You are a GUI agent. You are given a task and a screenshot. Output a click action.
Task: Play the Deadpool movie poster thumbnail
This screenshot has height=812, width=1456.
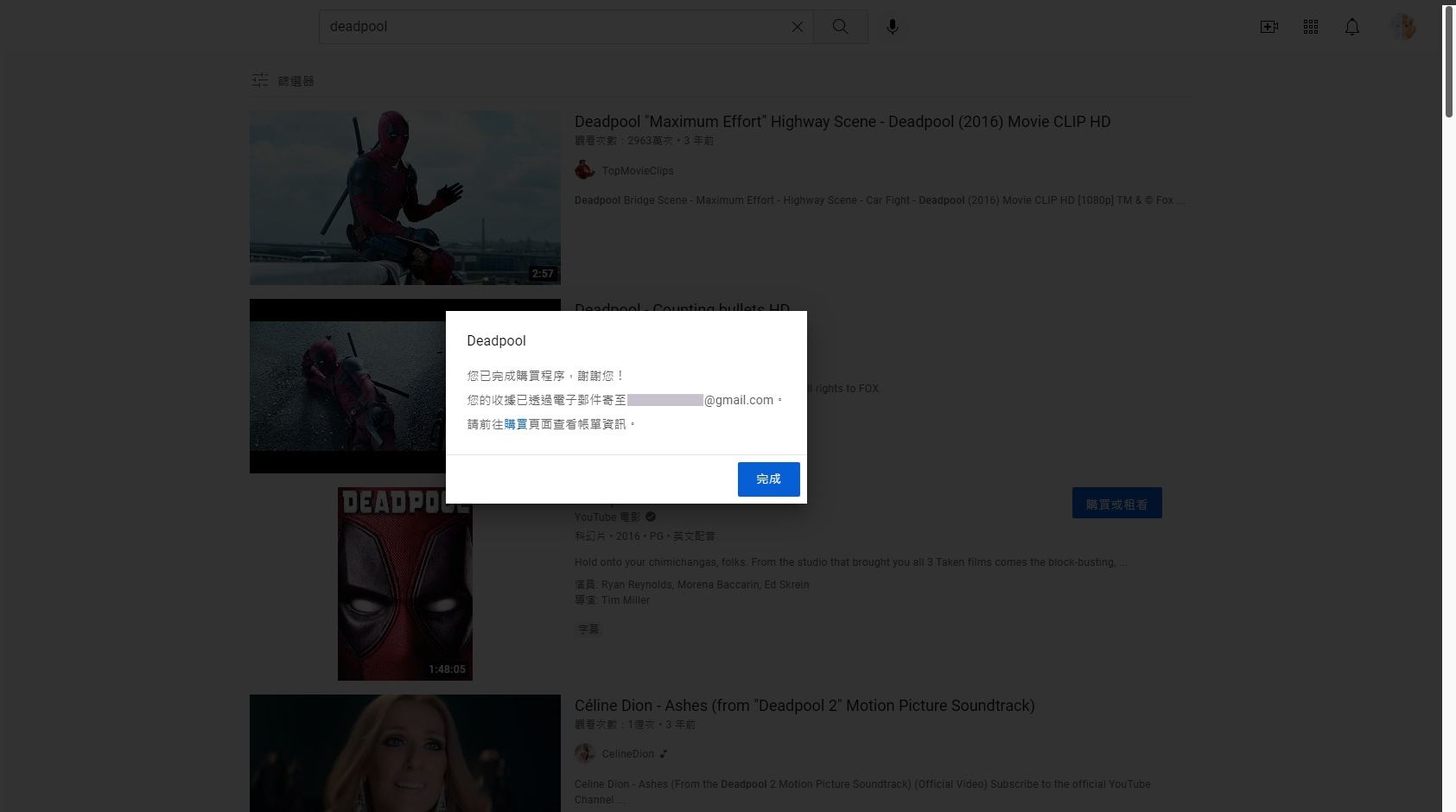pos(404,583)
